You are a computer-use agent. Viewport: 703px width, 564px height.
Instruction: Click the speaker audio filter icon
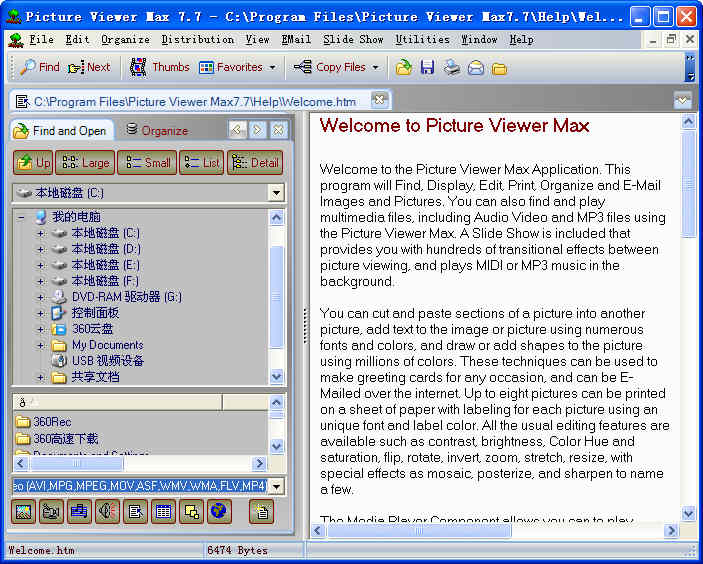[107, 512]
